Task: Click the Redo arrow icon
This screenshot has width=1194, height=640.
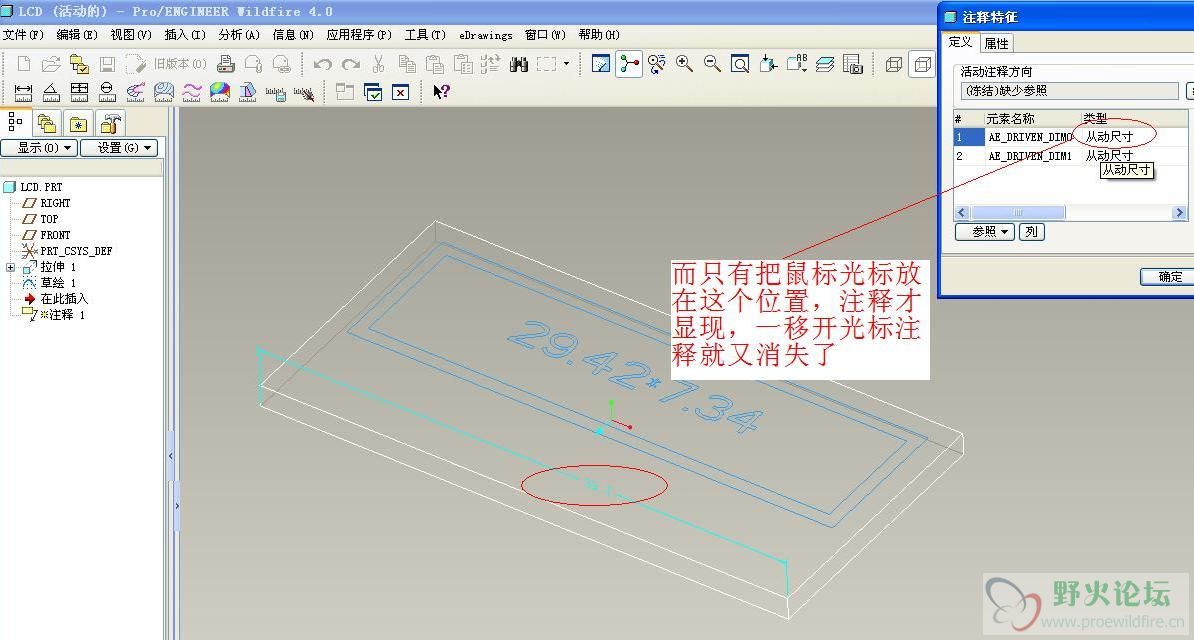Action: 351,64
